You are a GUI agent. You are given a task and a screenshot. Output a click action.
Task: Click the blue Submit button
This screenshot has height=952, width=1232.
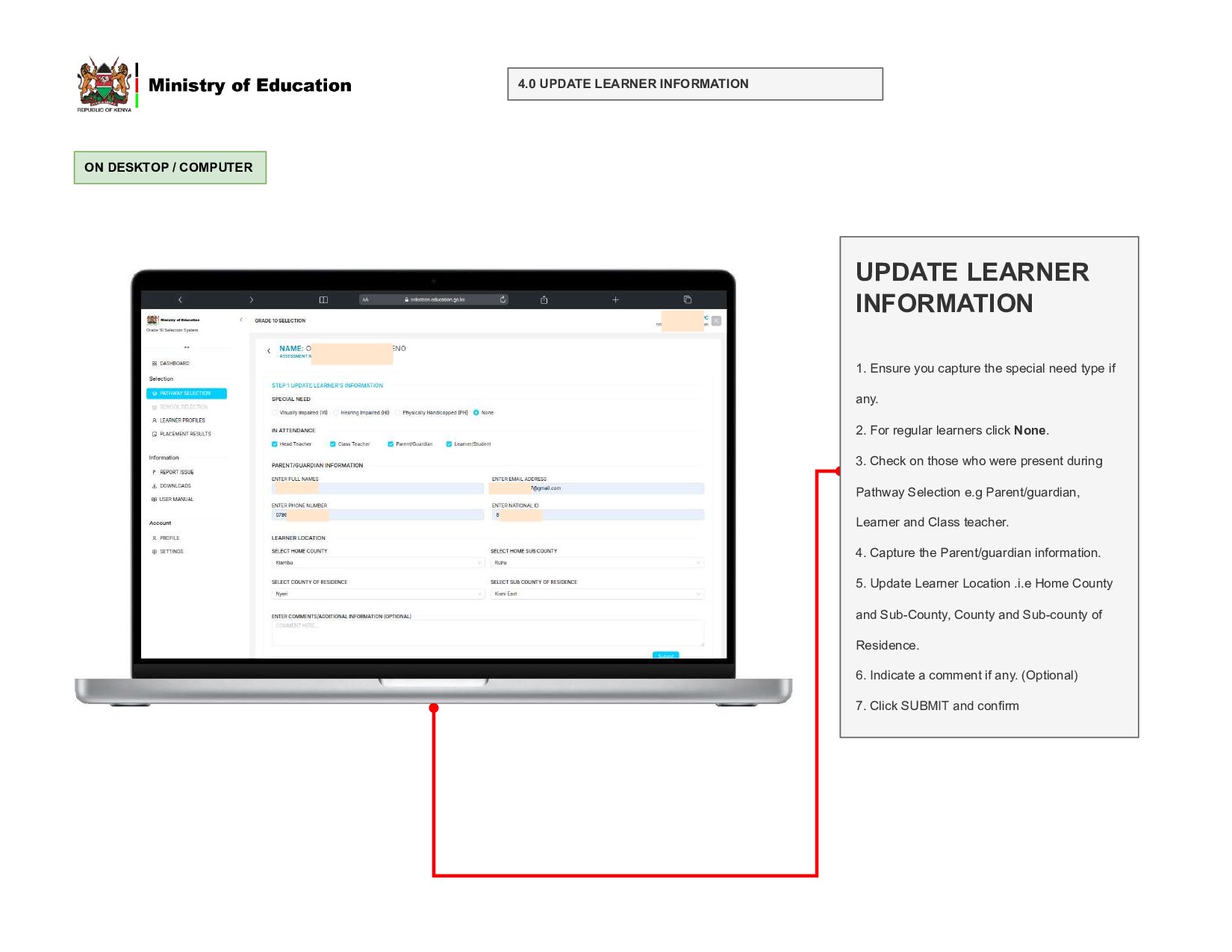click(665, 656)
